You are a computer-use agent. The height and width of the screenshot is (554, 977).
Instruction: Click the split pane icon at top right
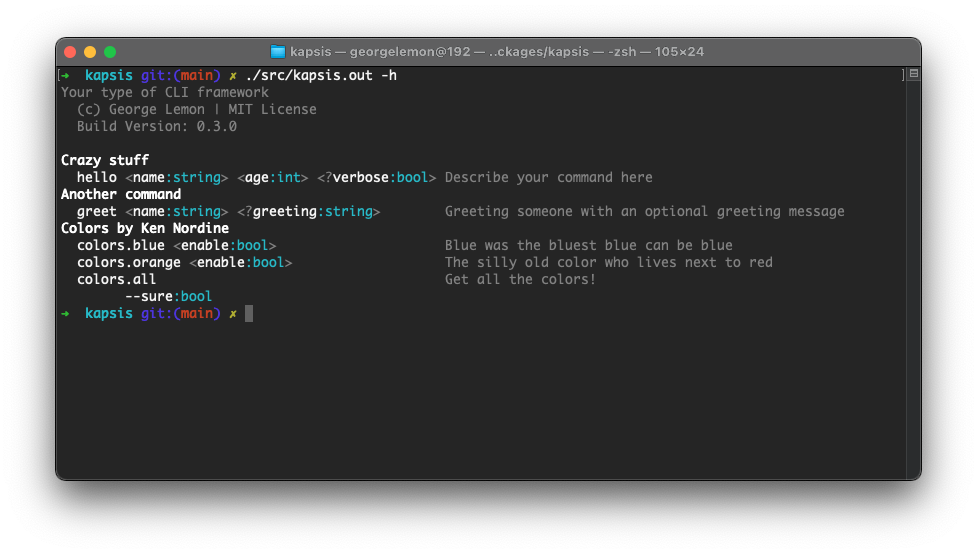point(913,74)
